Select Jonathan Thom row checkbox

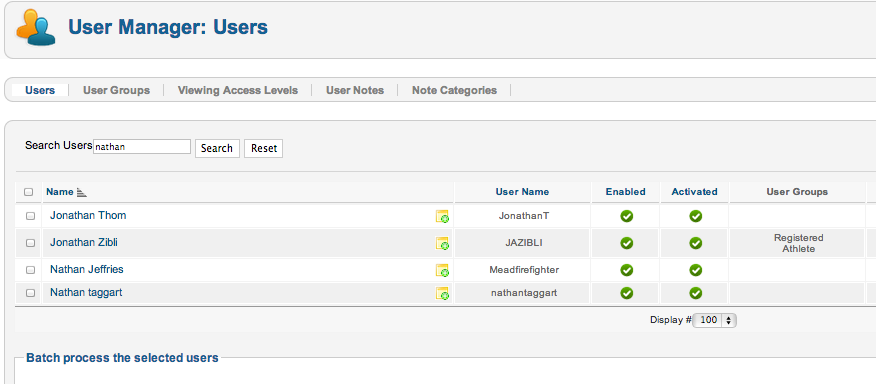click(31, 216)
